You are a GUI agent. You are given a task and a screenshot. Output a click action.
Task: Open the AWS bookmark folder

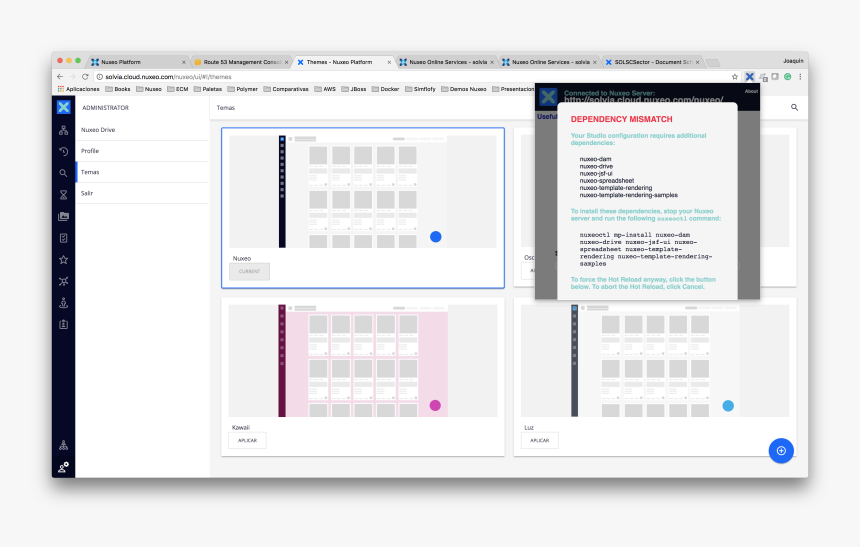pyautogui.click(x=325, y=89)
